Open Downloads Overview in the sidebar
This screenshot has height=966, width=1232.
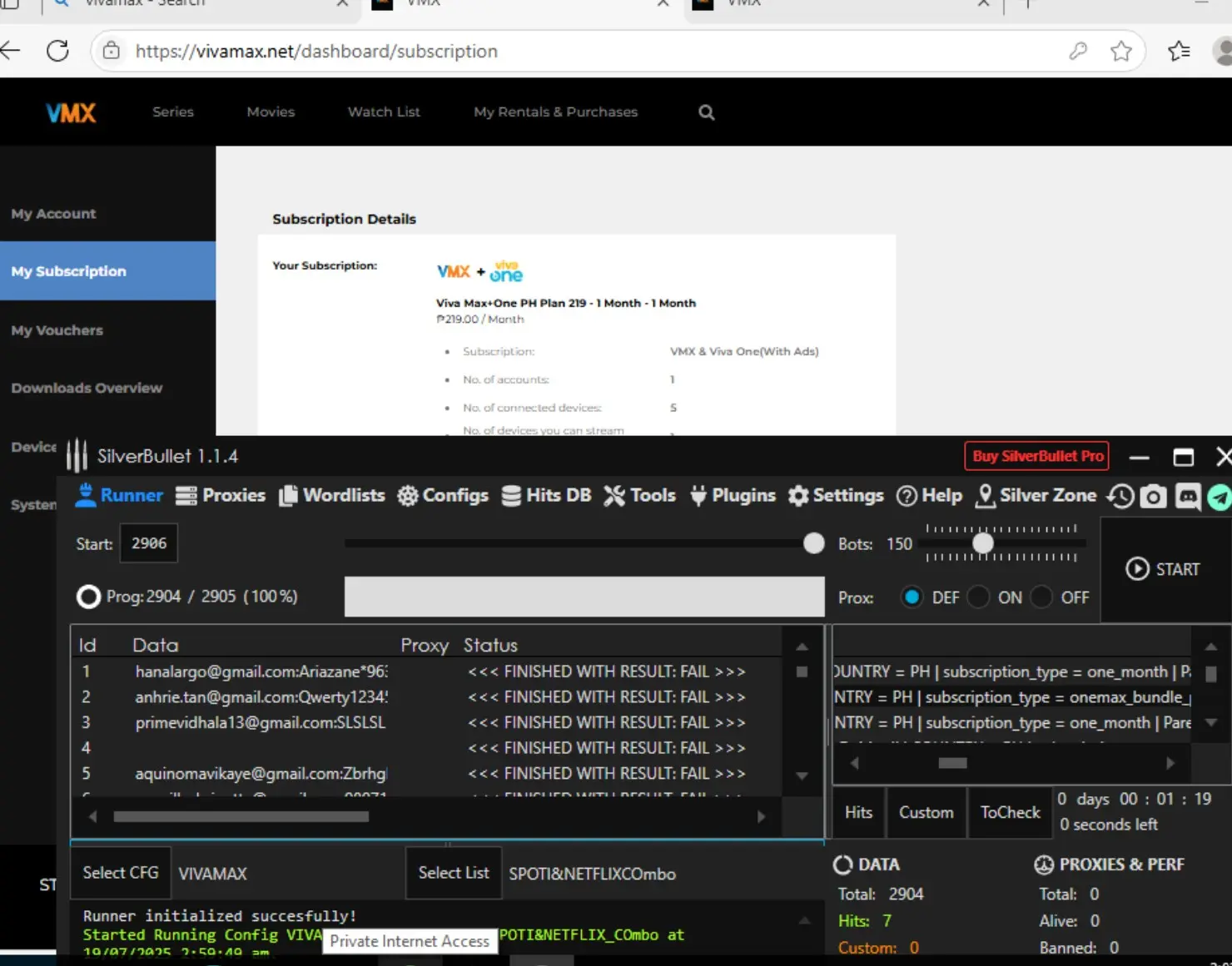(87, 388)
